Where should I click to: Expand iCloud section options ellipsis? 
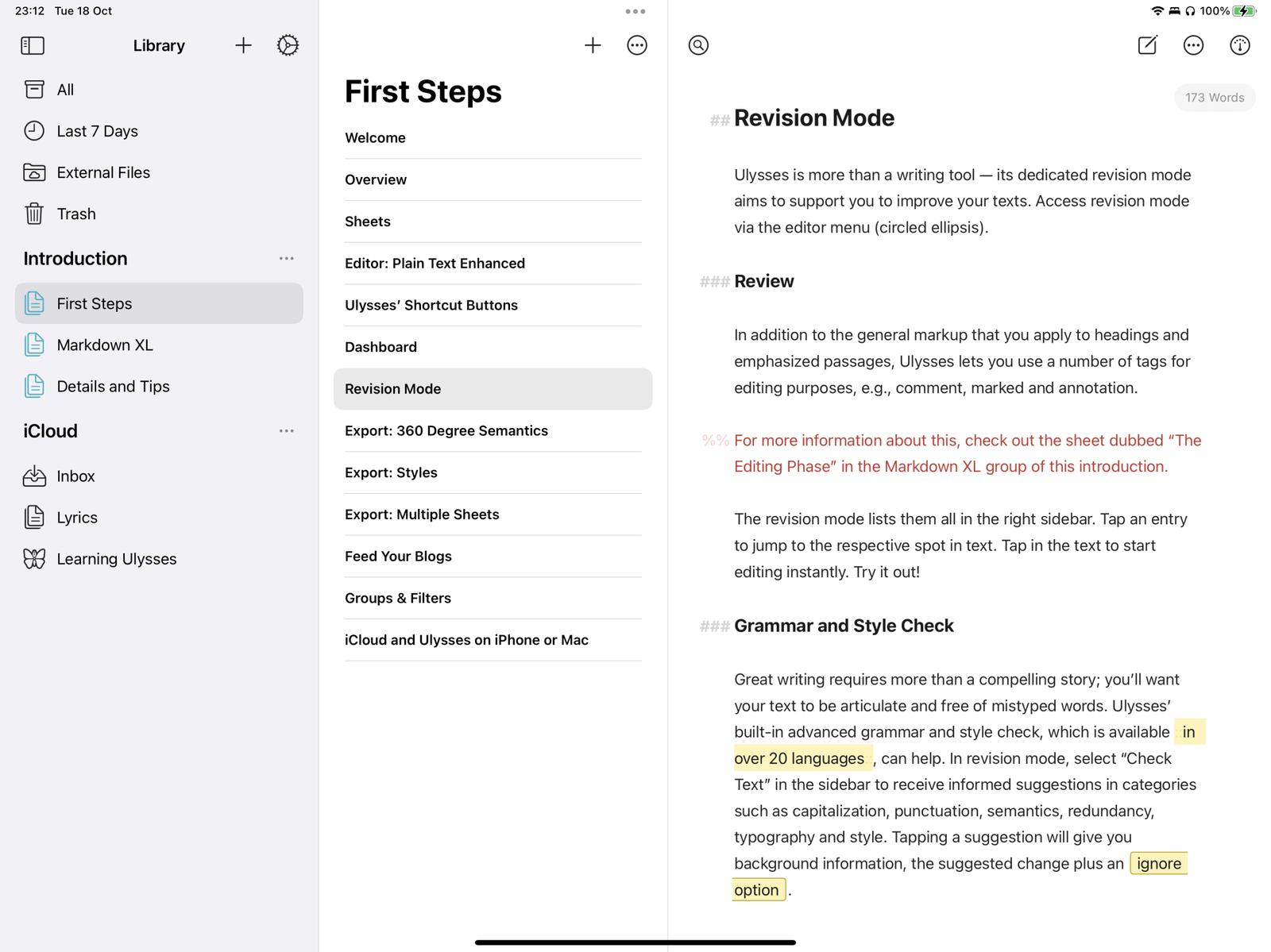click(287, 431)
